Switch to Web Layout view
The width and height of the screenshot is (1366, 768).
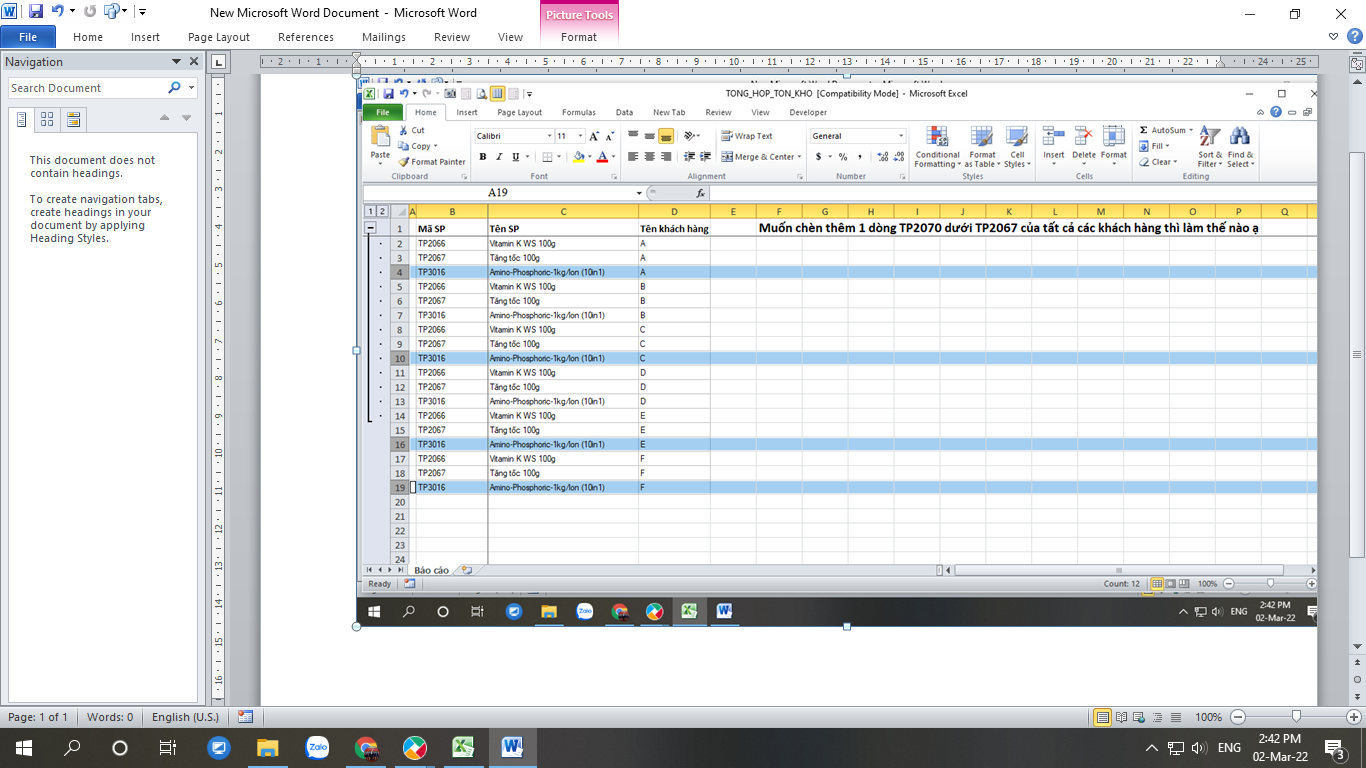coord(1138,717)
